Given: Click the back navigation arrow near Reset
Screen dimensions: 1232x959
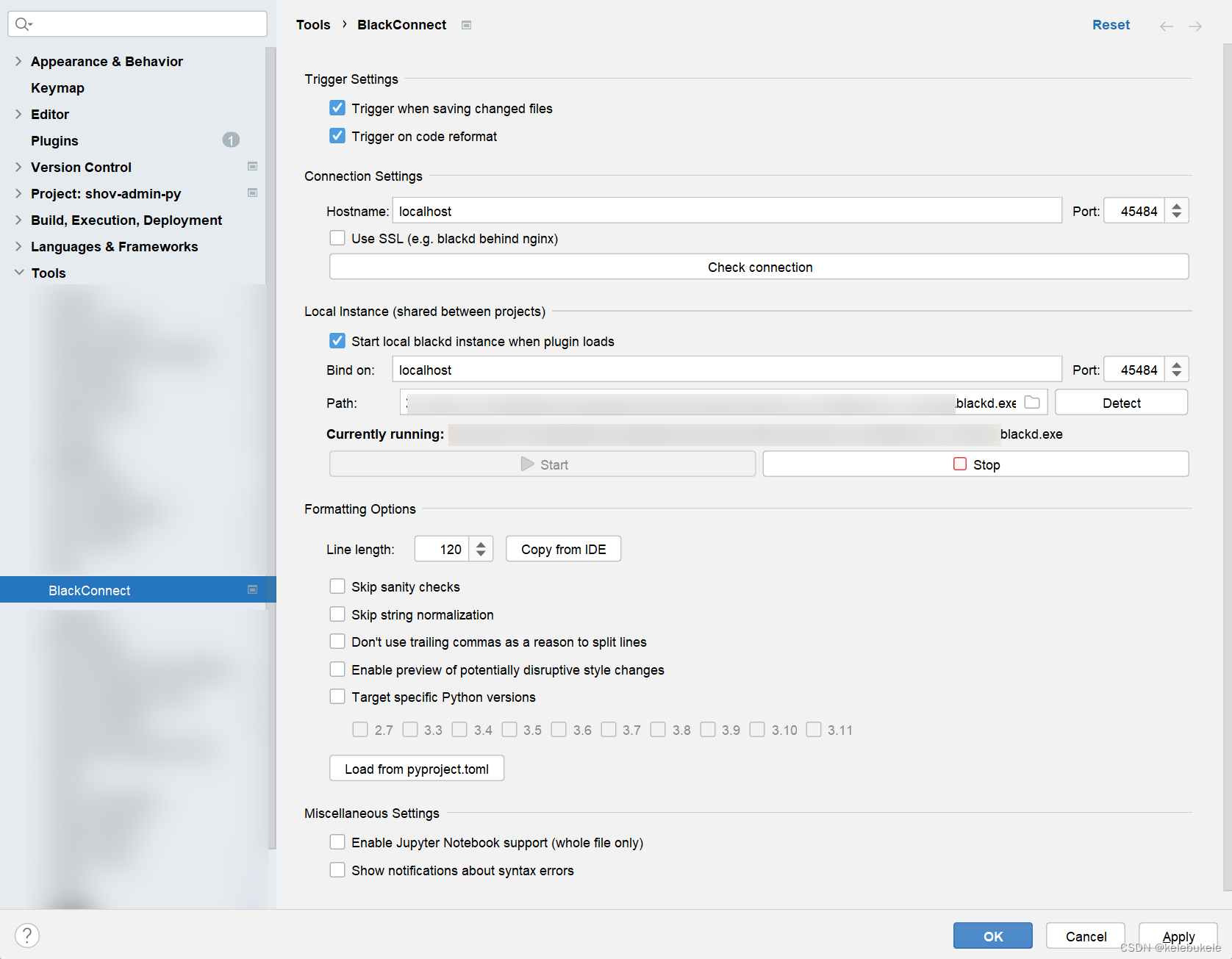Looking at the screenshot, I should (1166, 25).
